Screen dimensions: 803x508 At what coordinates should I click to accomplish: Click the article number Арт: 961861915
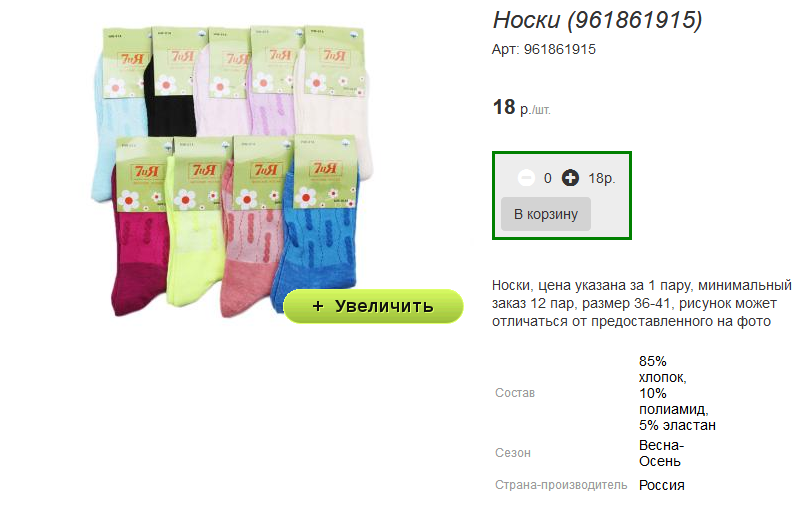pos(544,49)
